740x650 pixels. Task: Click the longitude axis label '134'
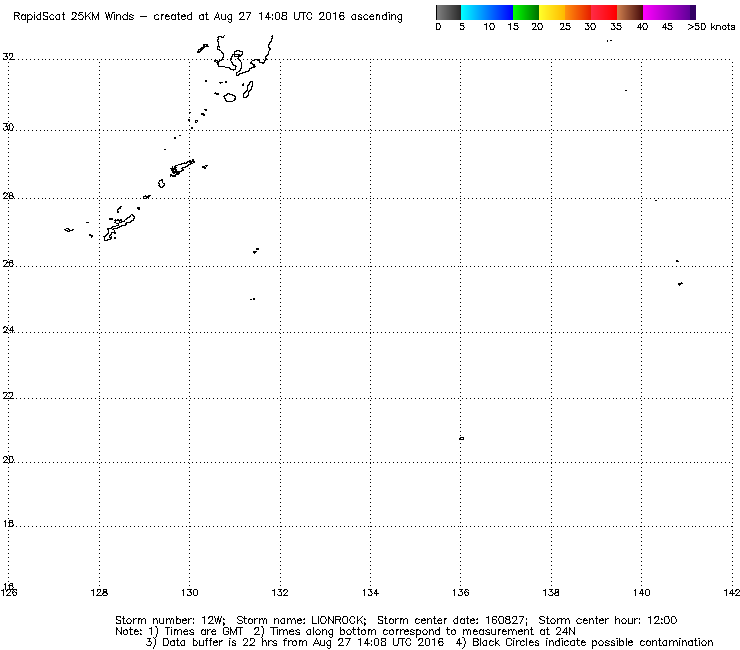370,592
